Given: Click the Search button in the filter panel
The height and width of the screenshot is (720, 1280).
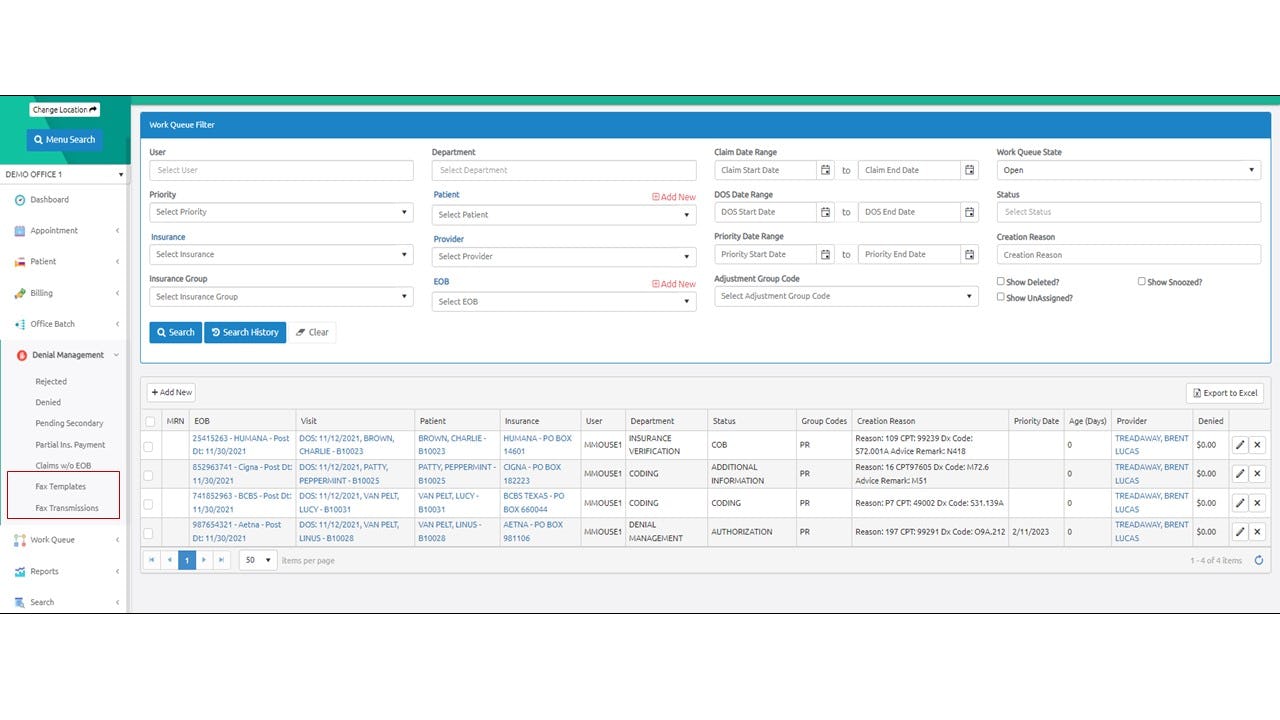Looking at the screenshot, I should coord(175,332).
